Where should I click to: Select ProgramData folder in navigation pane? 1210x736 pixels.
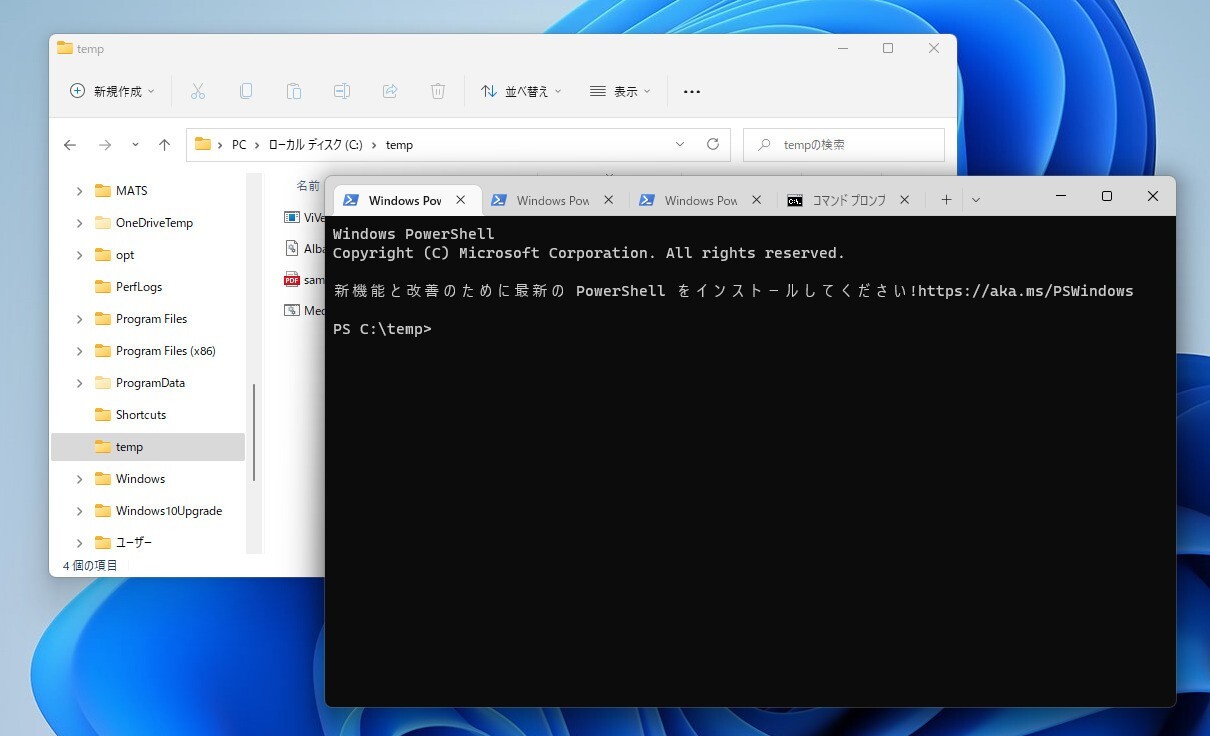tap(148, 383)
